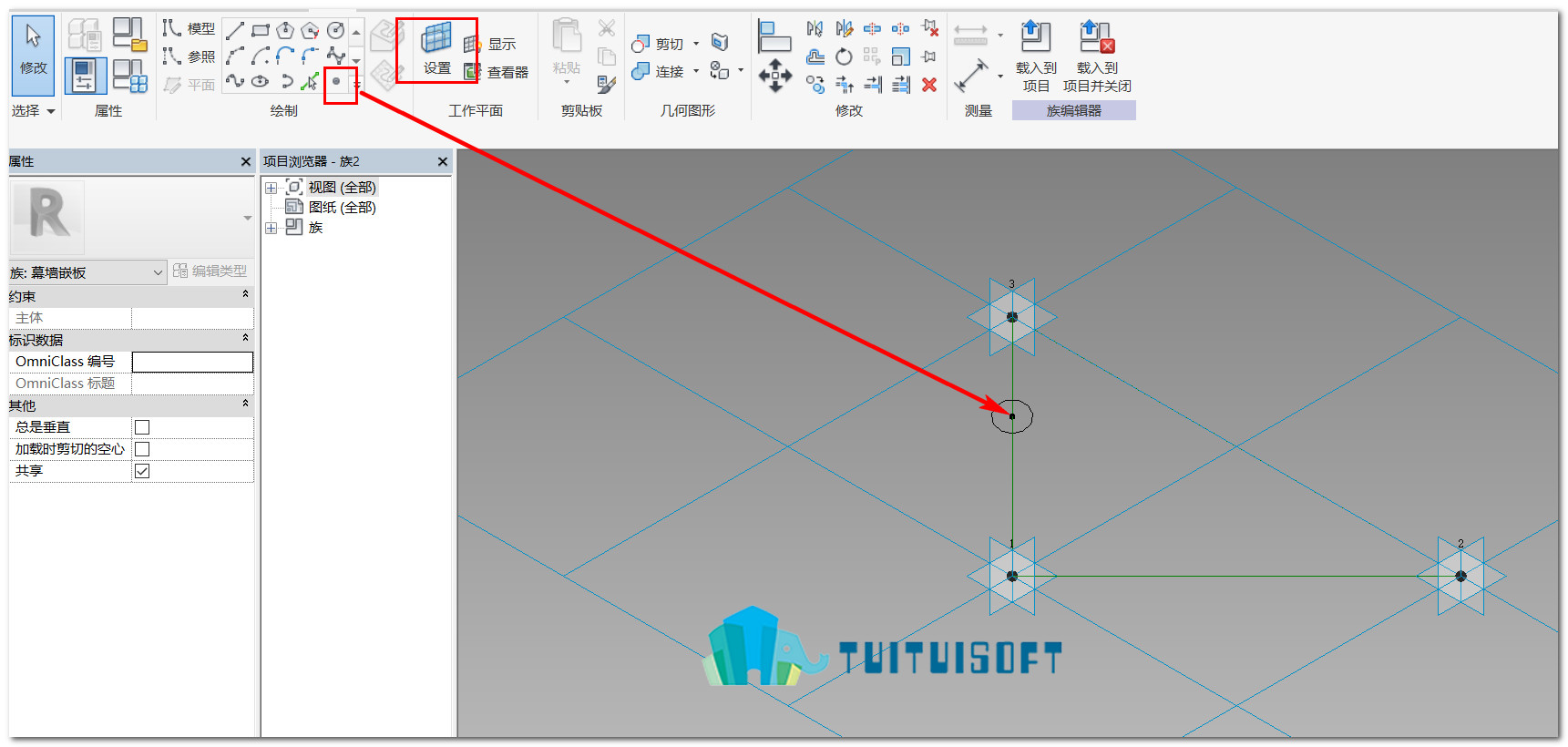
Task: Toggle the Properties palette button
Action: 85,76
